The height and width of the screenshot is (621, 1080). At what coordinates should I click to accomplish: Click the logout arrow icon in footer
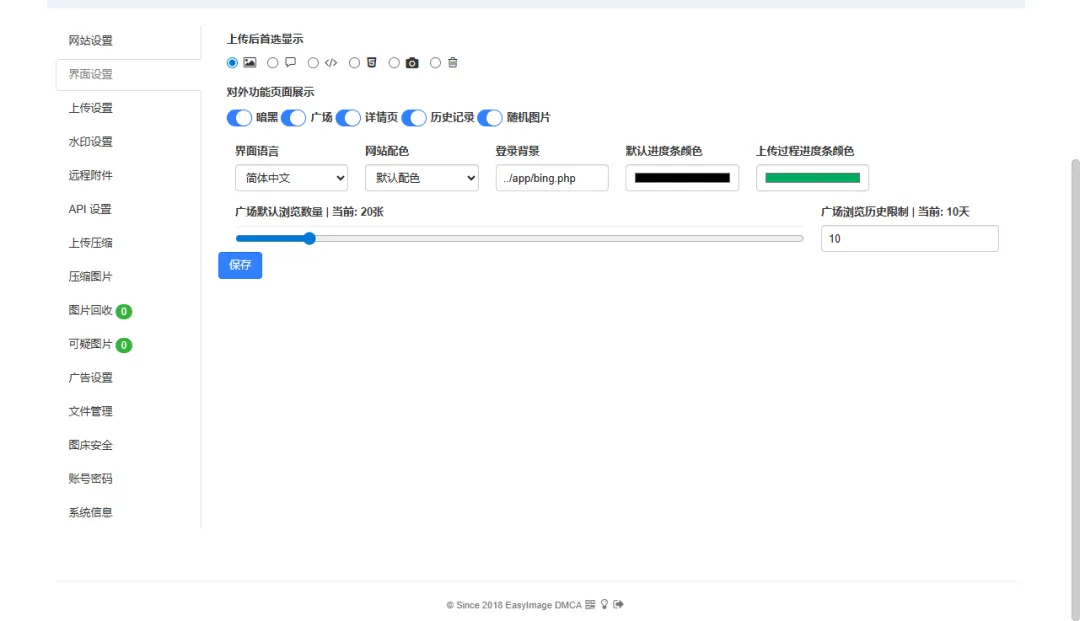click(x=618, y=605)
